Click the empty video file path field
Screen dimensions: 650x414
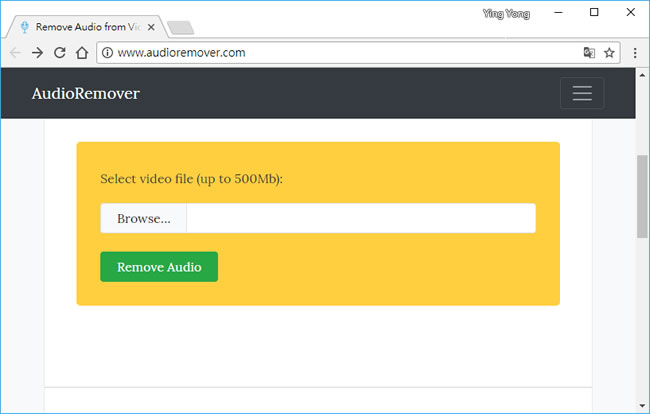coord(360,219)
